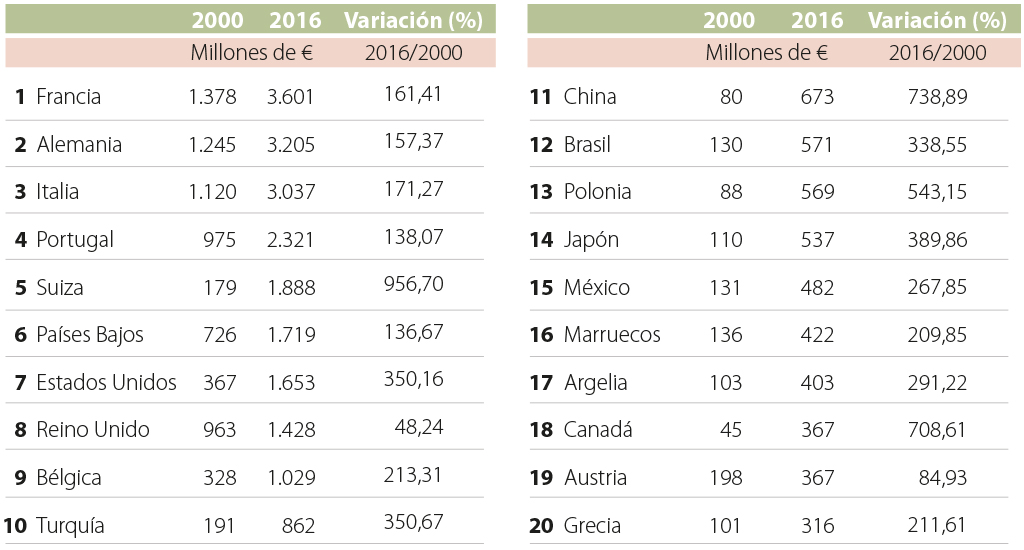Viewport: 1024px width, 550px height.
Task: Click the Brasil country name
Action: pos(587,145)
